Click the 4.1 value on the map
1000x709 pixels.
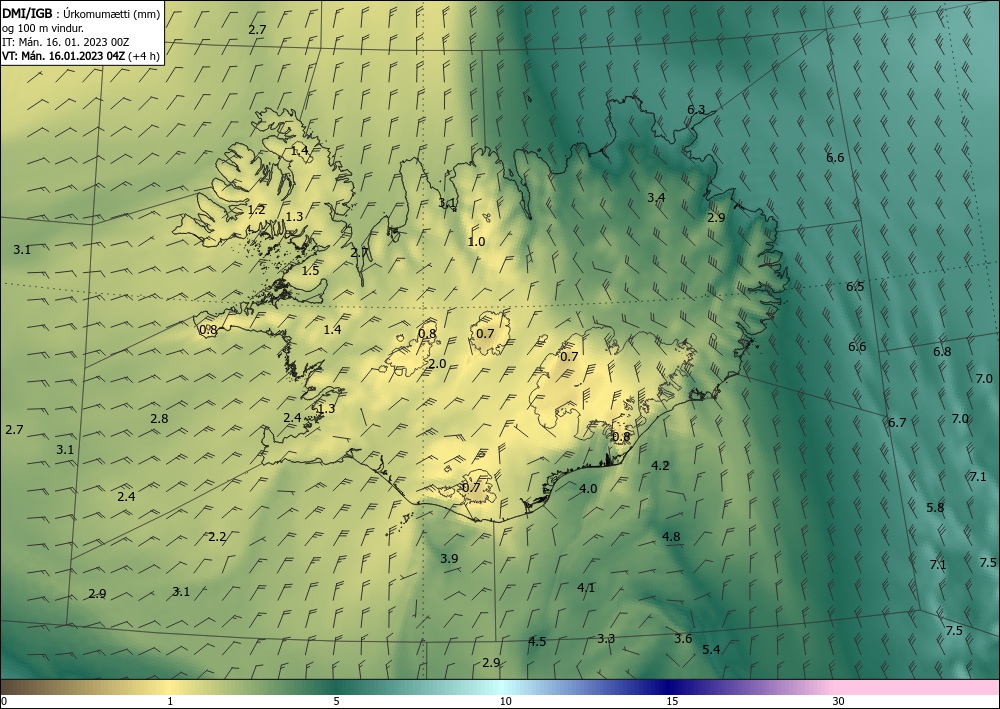coord(586,588)
